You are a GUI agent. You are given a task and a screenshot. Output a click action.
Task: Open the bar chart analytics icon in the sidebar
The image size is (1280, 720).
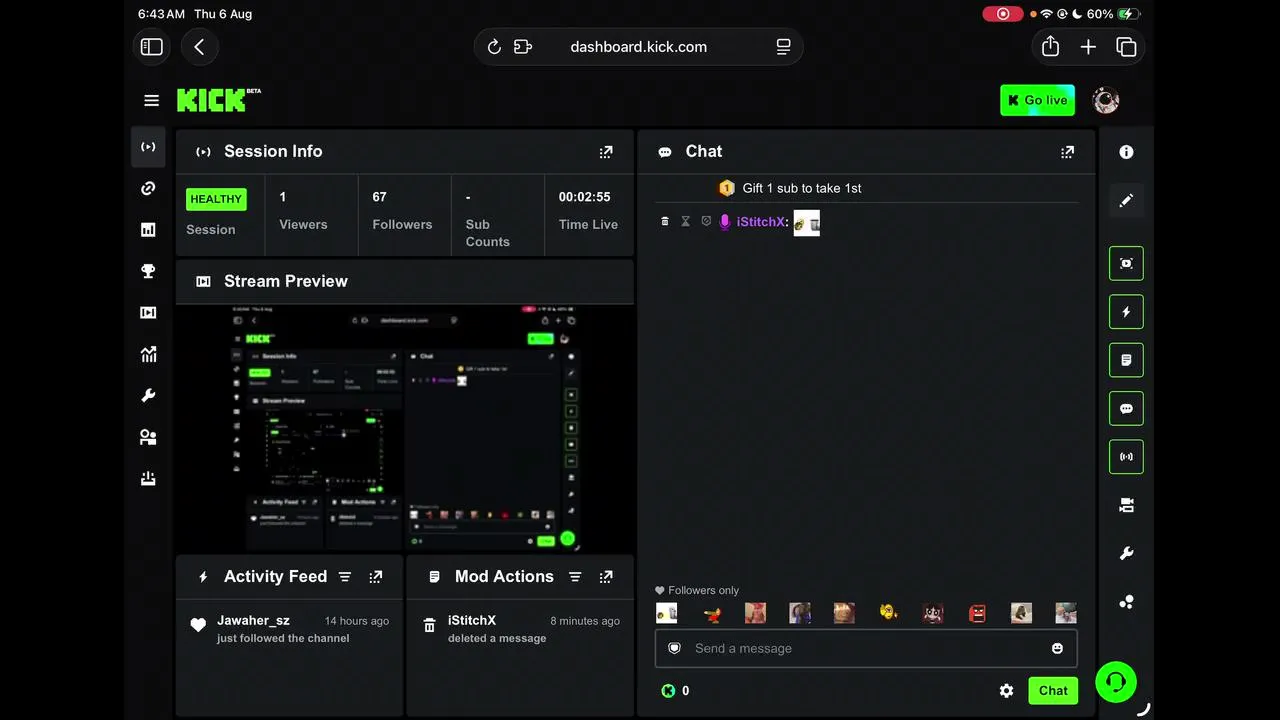click(148, 230)
